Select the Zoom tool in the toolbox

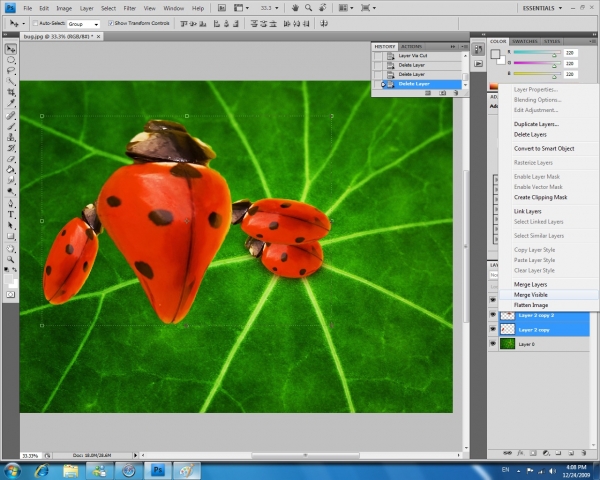(11, 260)
